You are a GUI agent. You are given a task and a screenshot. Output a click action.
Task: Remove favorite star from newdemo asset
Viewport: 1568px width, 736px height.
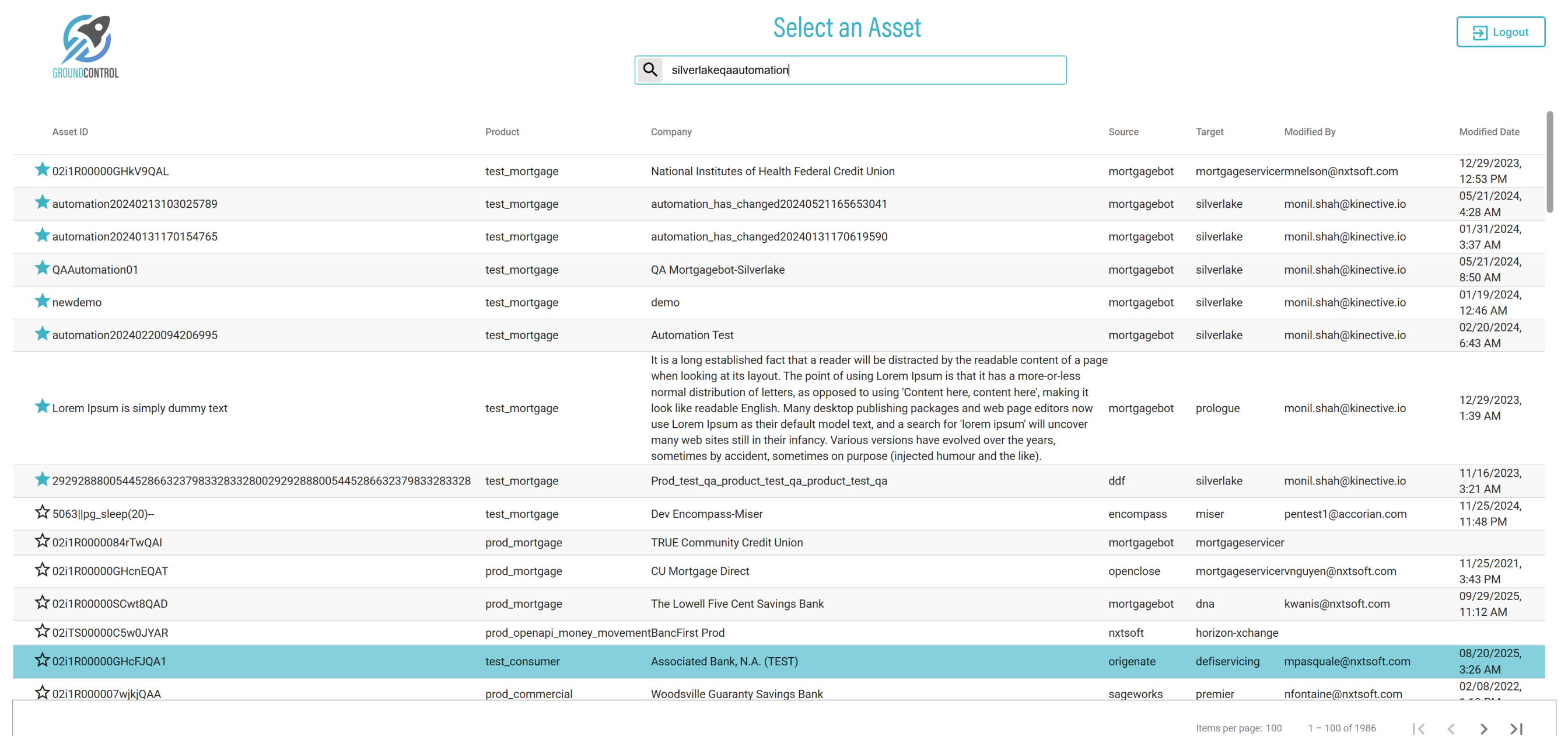[x=42, y=301]
